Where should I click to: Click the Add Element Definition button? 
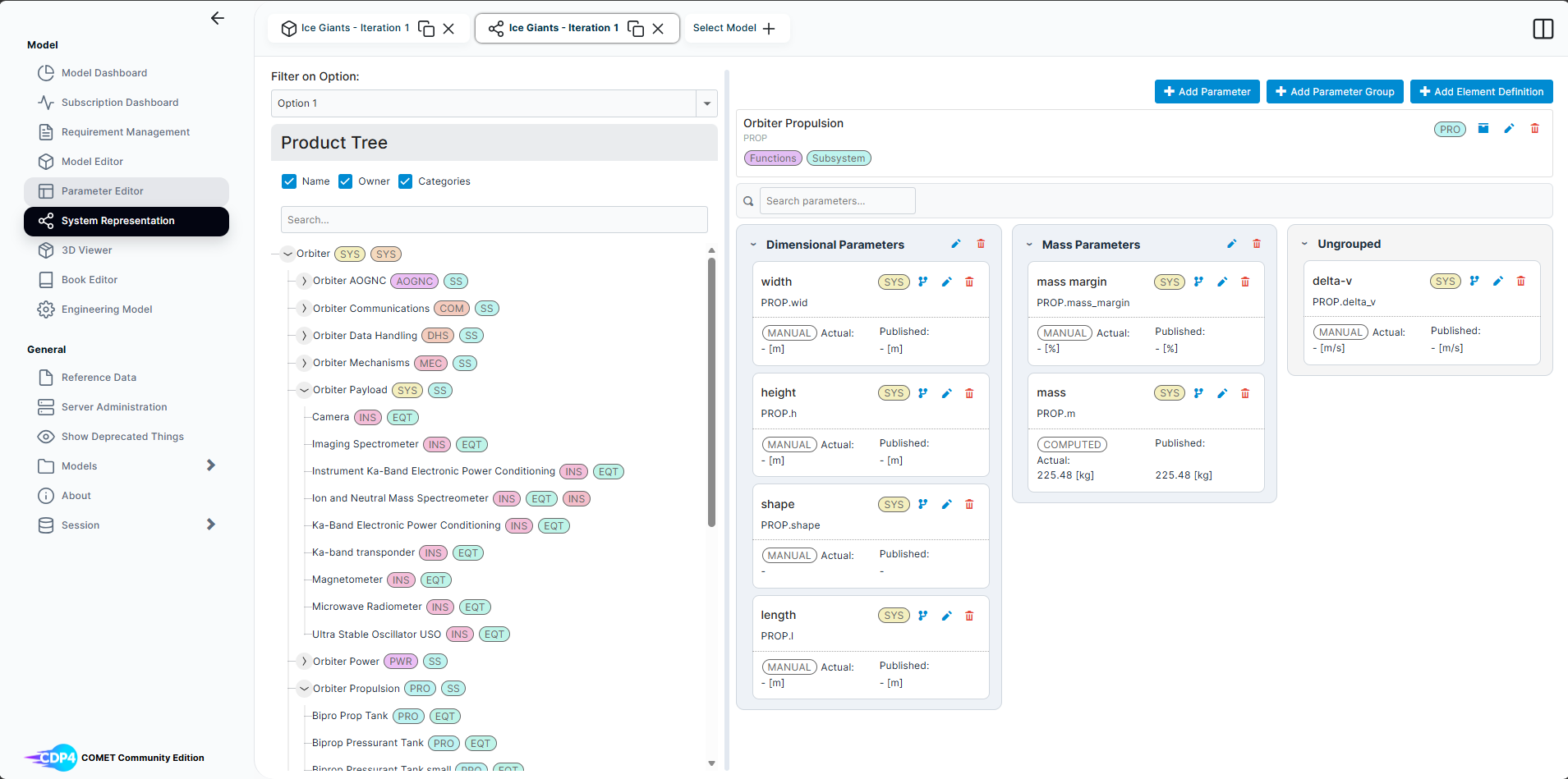[x=1482, y=91]
